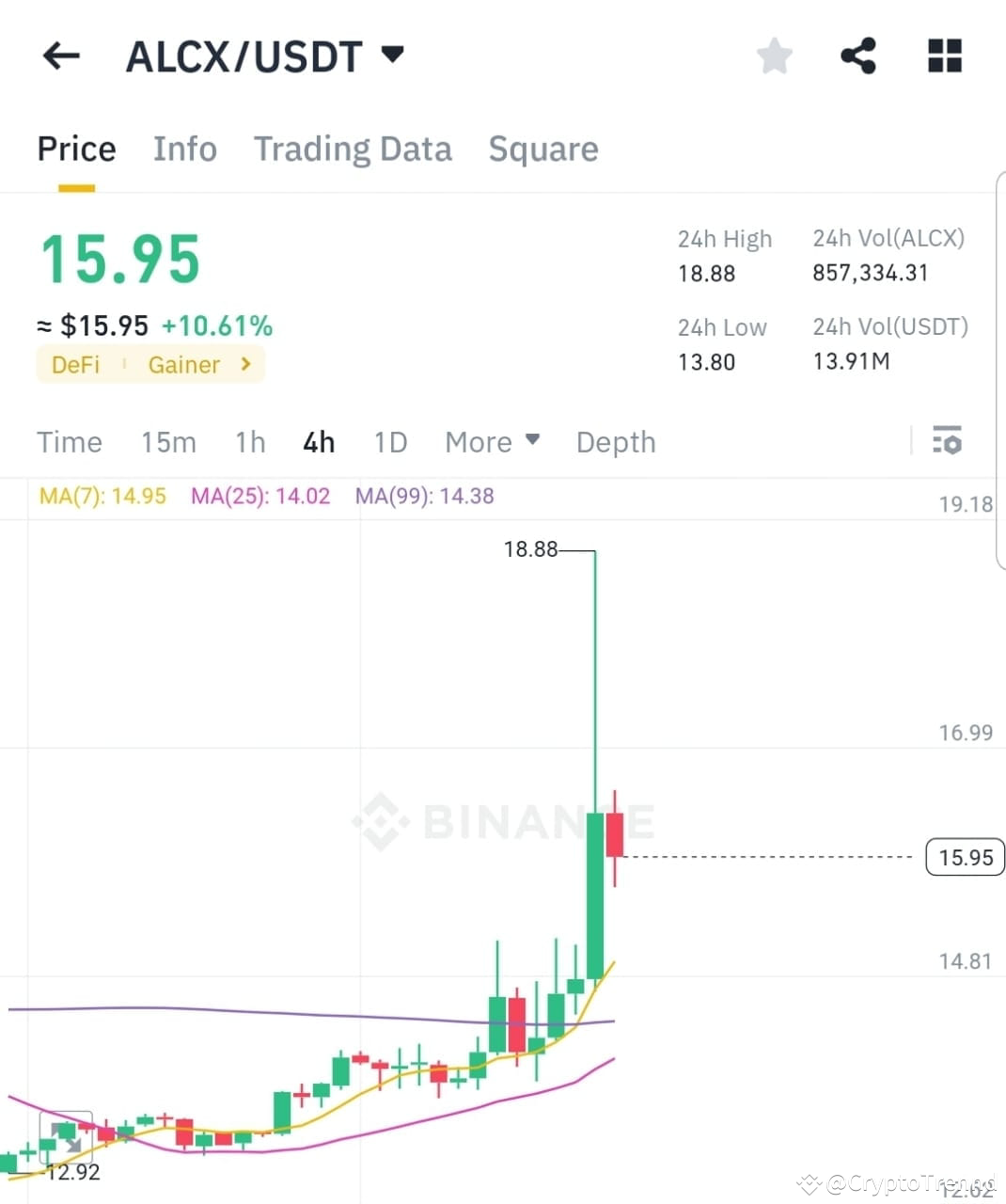Tap the star to favorite ALCX/USDT
This screenshot has width=1006, height=1204.
(x=774, y=55)
